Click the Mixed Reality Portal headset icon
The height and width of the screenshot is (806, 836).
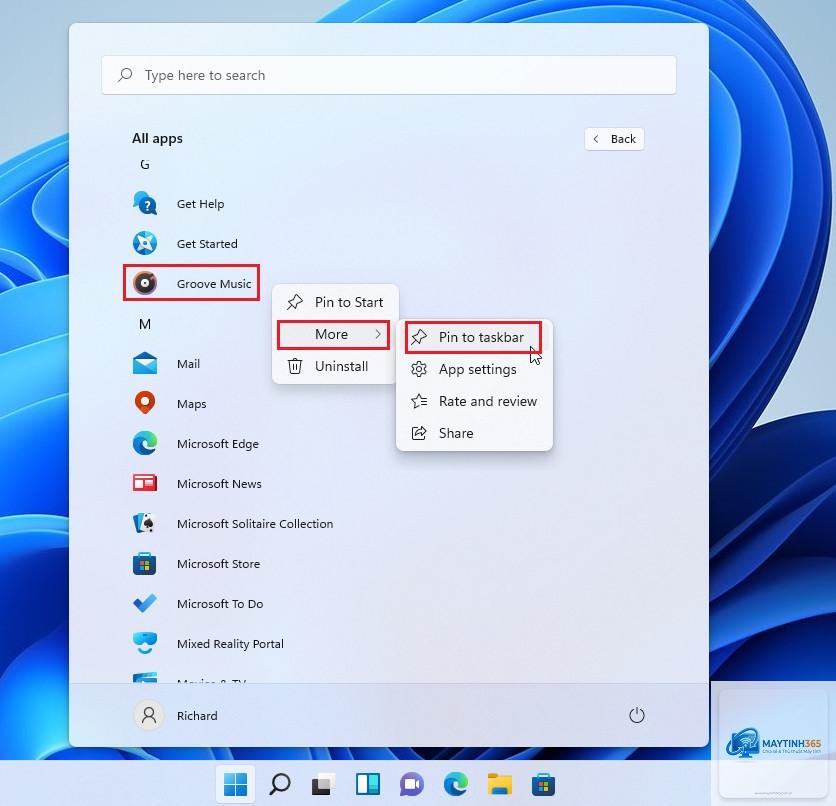click(145, 643)
